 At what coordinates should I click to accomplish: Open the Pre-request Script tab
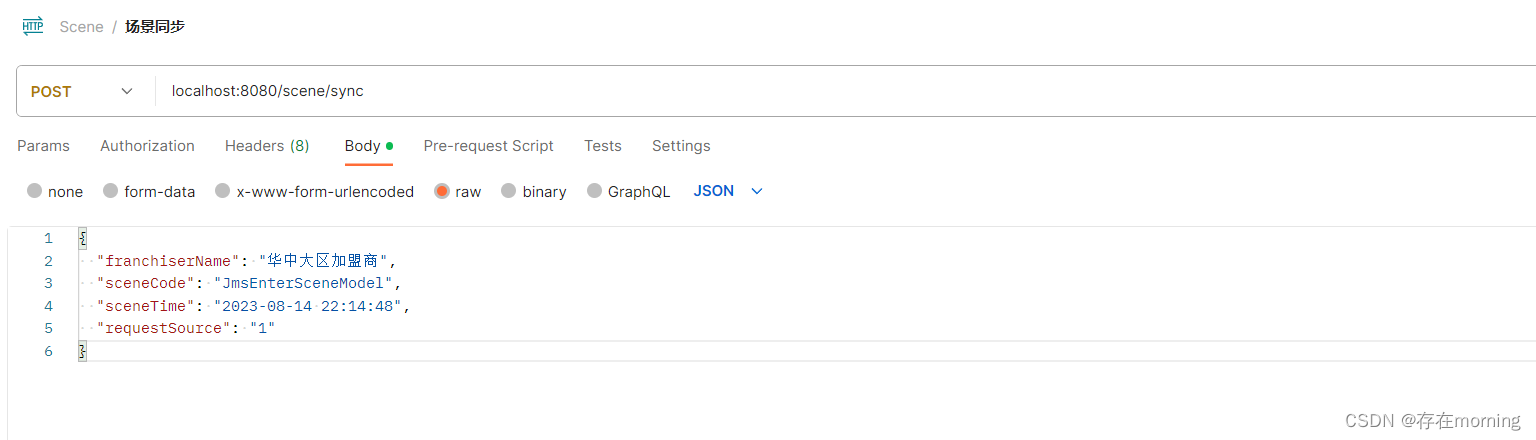point(488,146)
